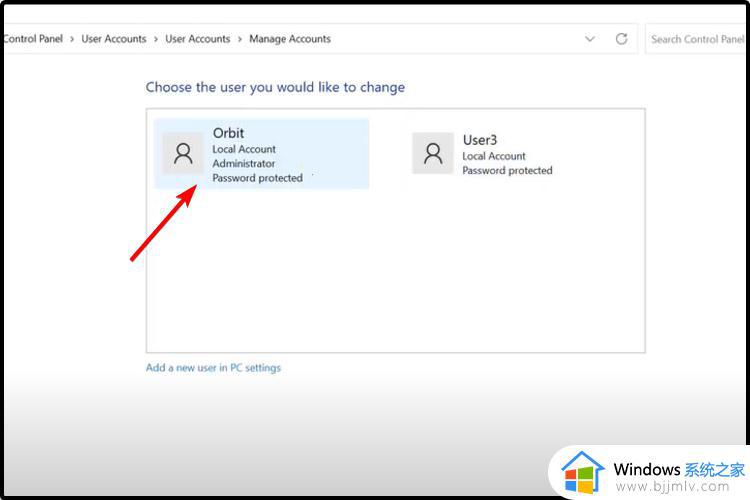Viewport: 750px width, 500px height.
Task: Click Local Account text under User3
Action: tap(494, 156)
